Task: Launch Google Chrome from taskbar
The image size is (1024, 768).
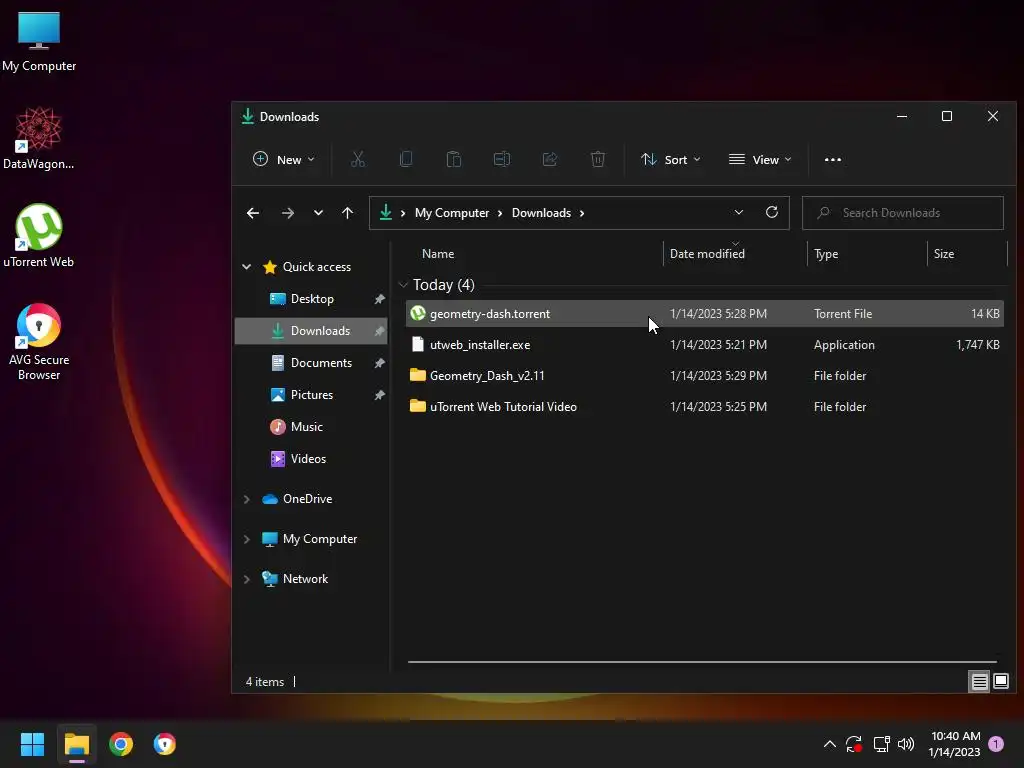Action: 121,744
